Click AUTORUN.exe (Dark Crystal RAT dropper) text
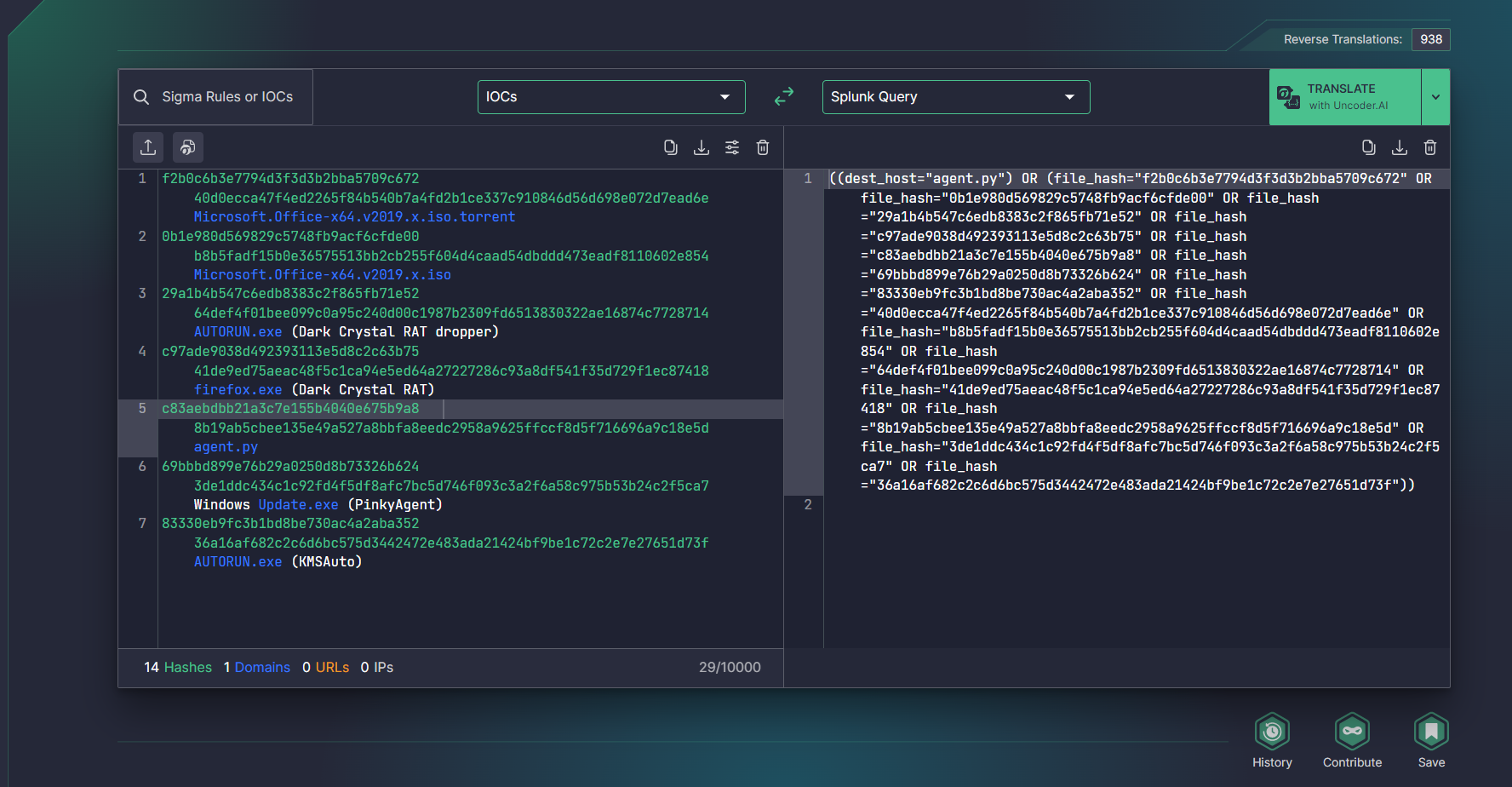 click(346, 332)
